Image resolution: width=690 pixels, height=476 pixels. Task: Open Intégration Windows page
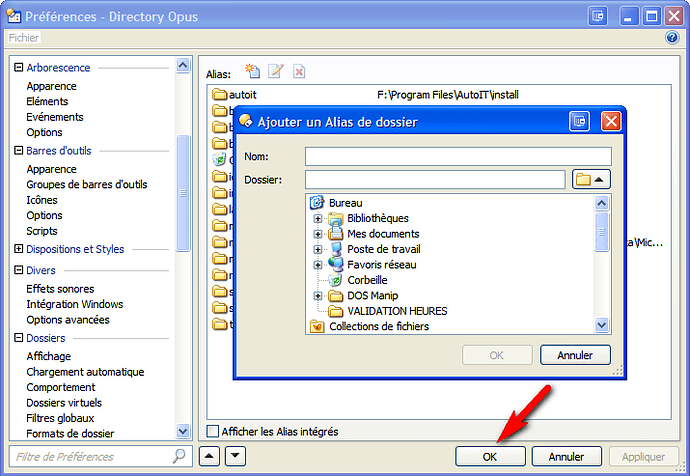74,304
